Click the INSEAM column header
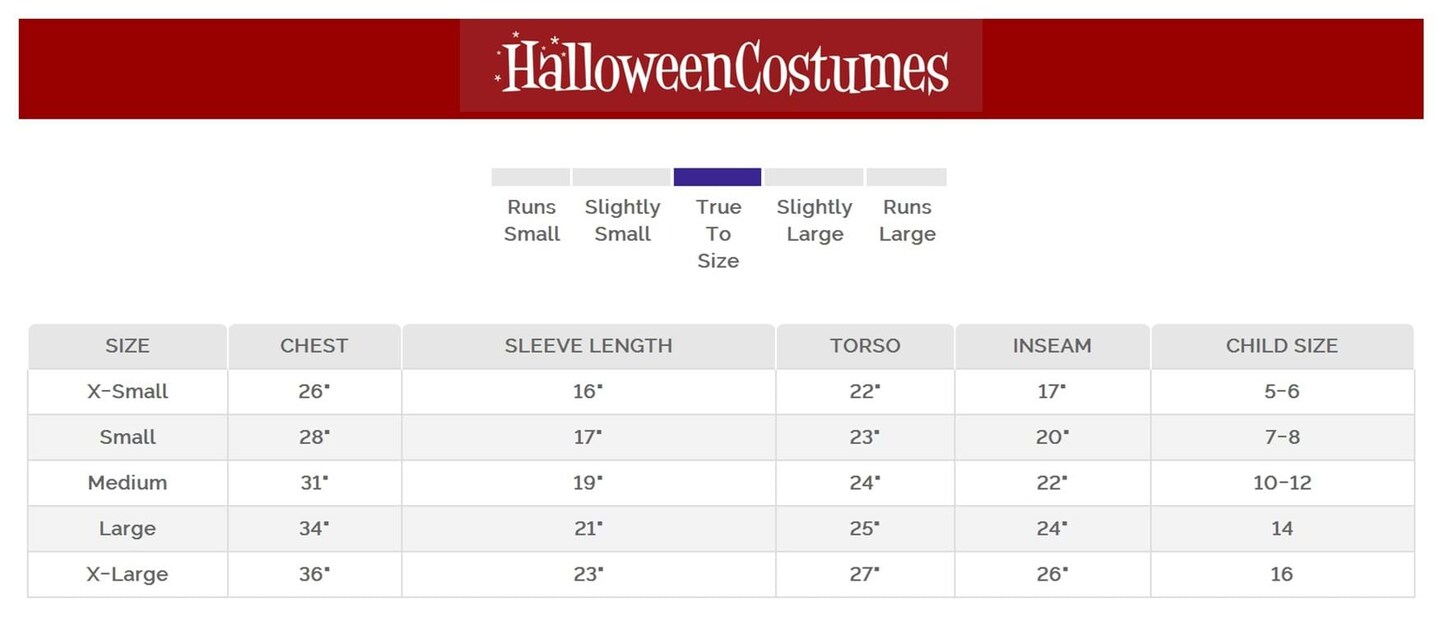 [x=1052, y=346]
